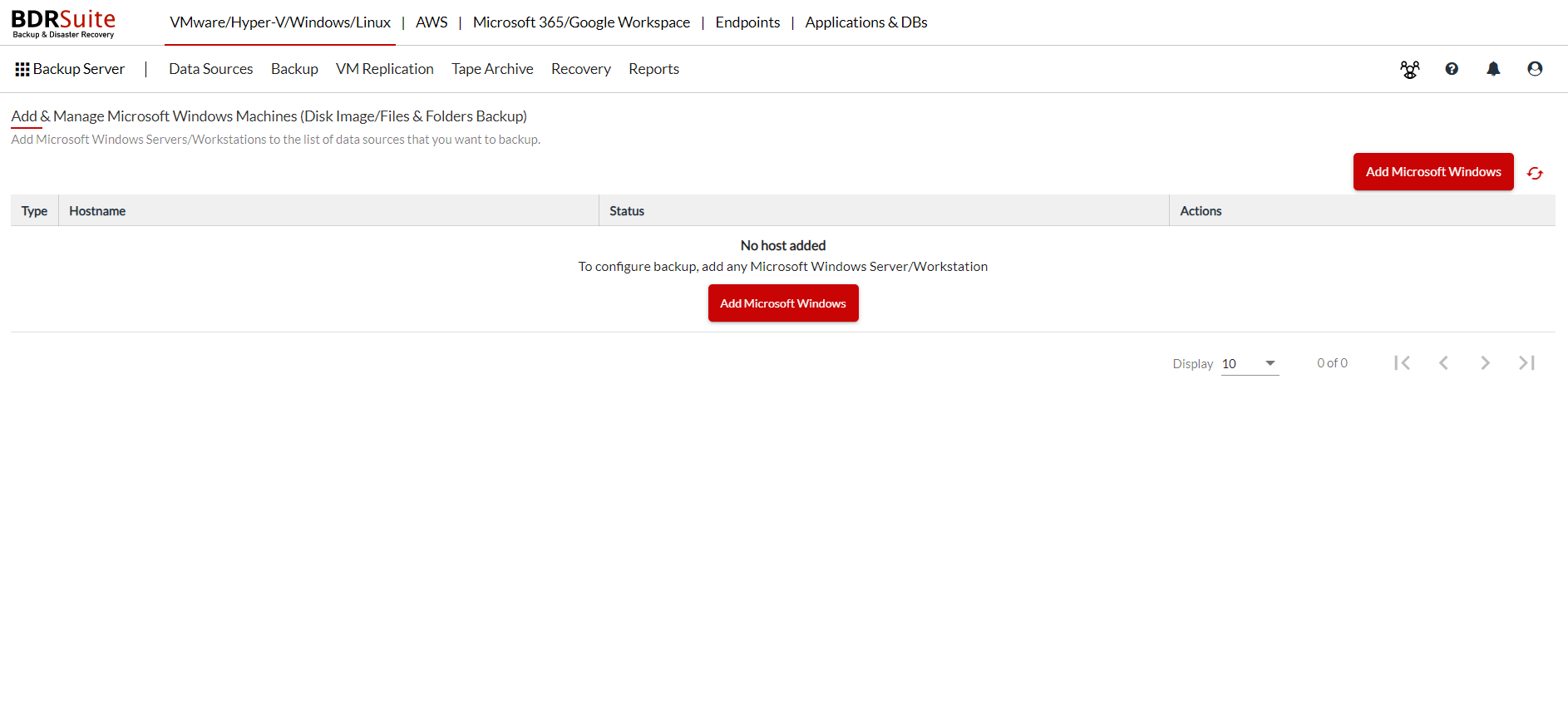Open the Backup Server app grid icon
The height and width of the screenshot is (704, 1568).
(x=22, y=69)
